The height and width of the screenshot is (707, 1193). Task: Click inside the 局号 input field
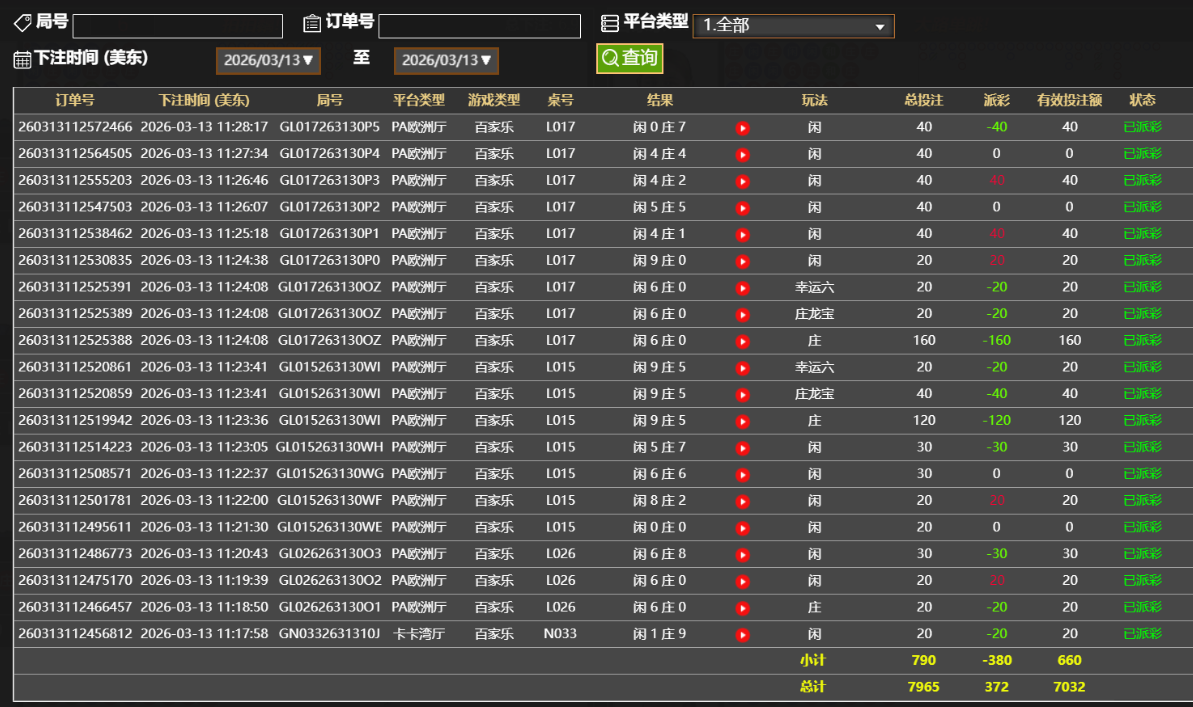(177, 24)
